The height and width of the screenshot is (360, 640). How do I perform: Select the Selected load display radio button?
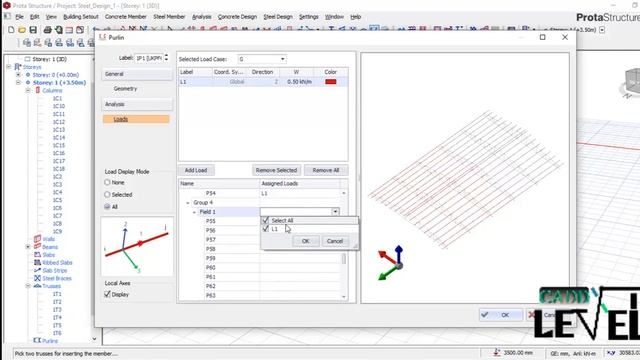click(x=107, y=195)
